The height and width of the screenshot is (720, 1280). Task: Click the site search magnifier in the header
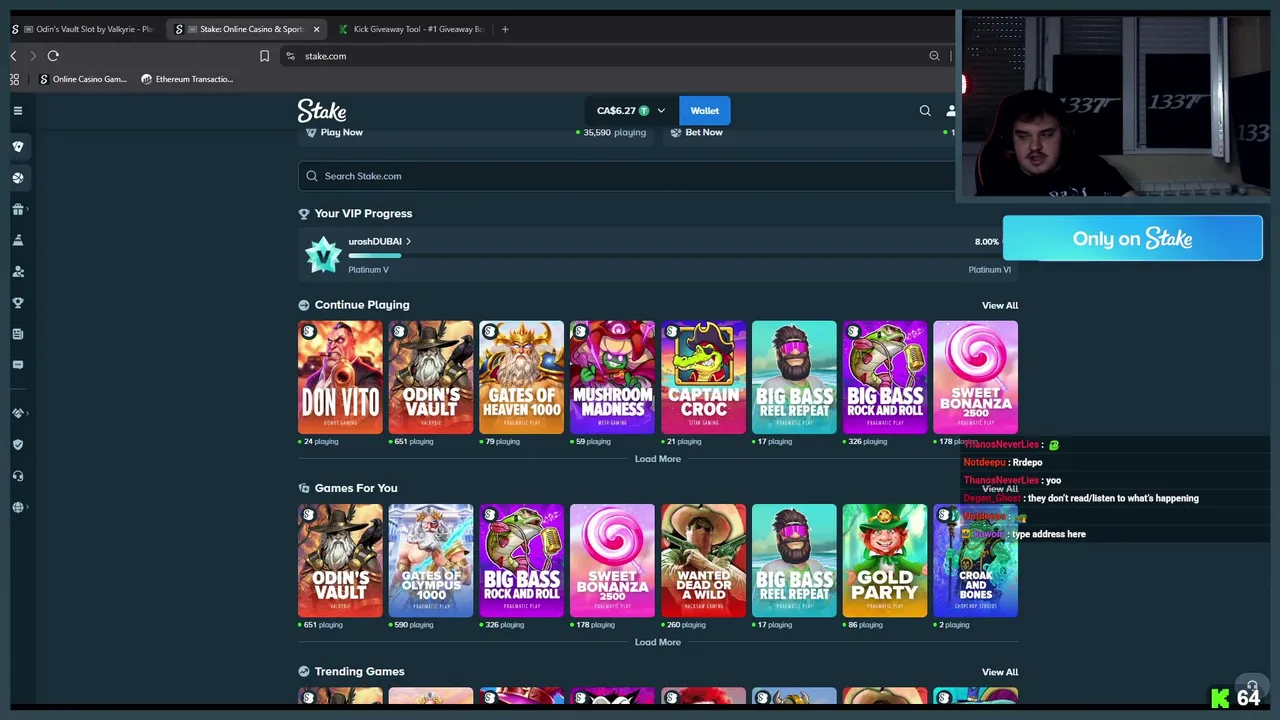(925, 111)
